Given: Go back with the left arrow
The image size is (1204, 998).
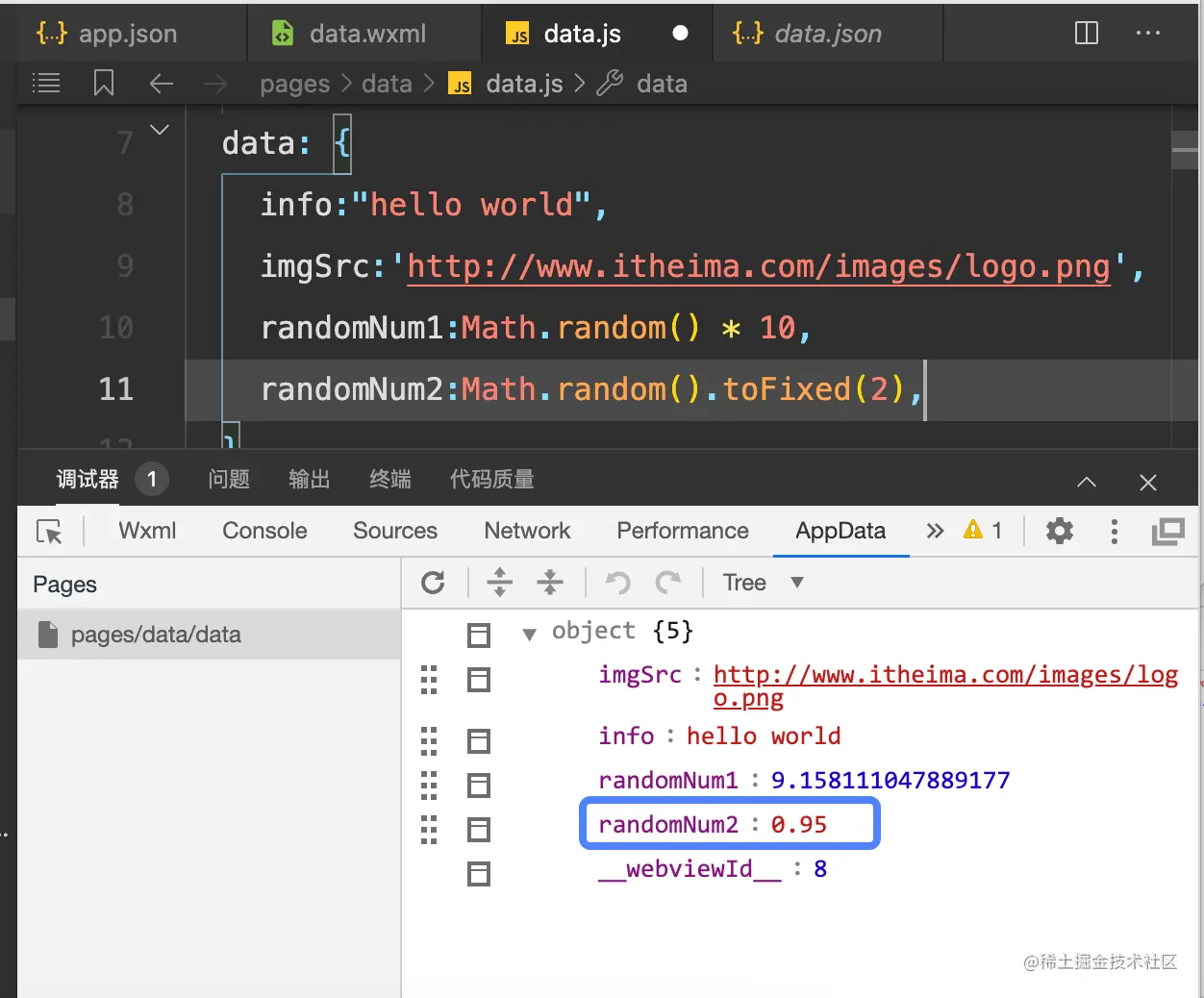Looking at the screenshot, I should click(162, 84).
